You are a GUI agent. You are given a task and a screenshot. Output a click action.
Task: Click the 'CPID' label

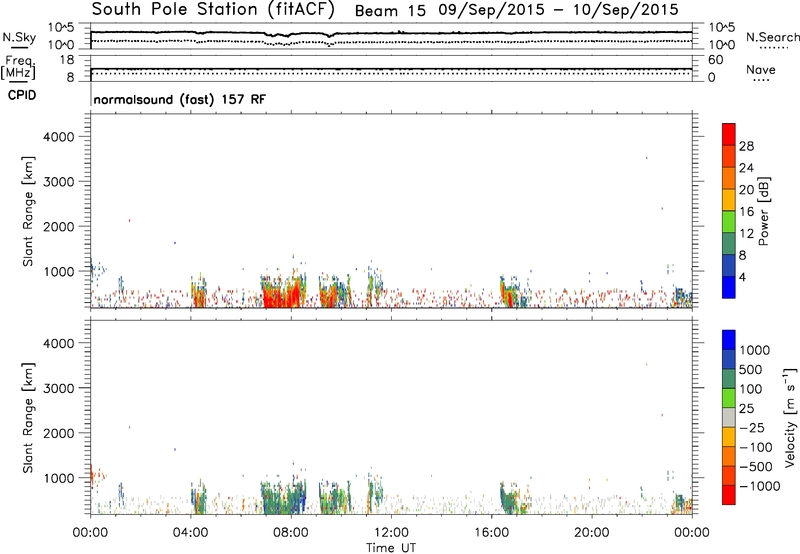point(22,95)
